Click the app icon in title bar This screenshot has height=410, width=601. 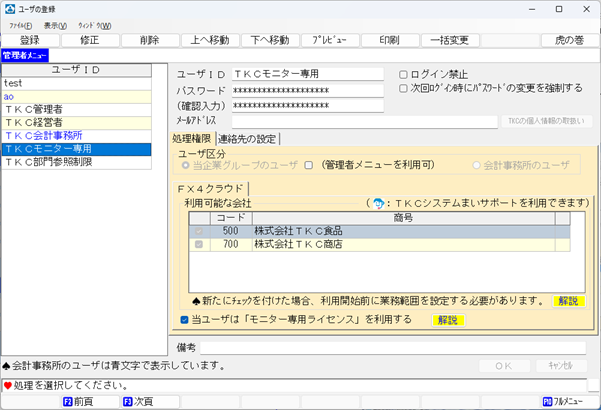tap(10, 9)
